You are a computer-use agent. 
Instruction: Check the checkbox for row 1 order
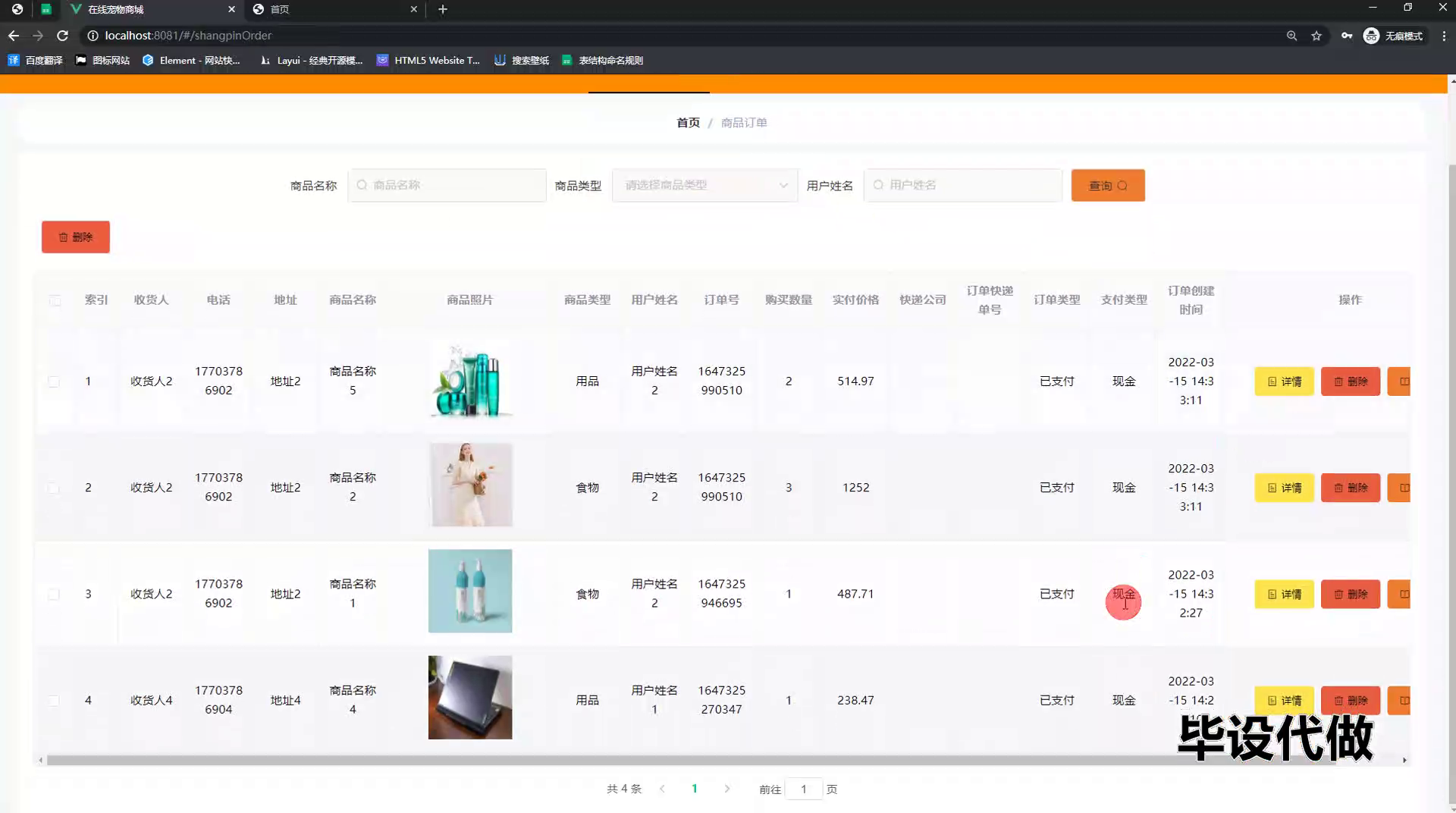point(54,381)
